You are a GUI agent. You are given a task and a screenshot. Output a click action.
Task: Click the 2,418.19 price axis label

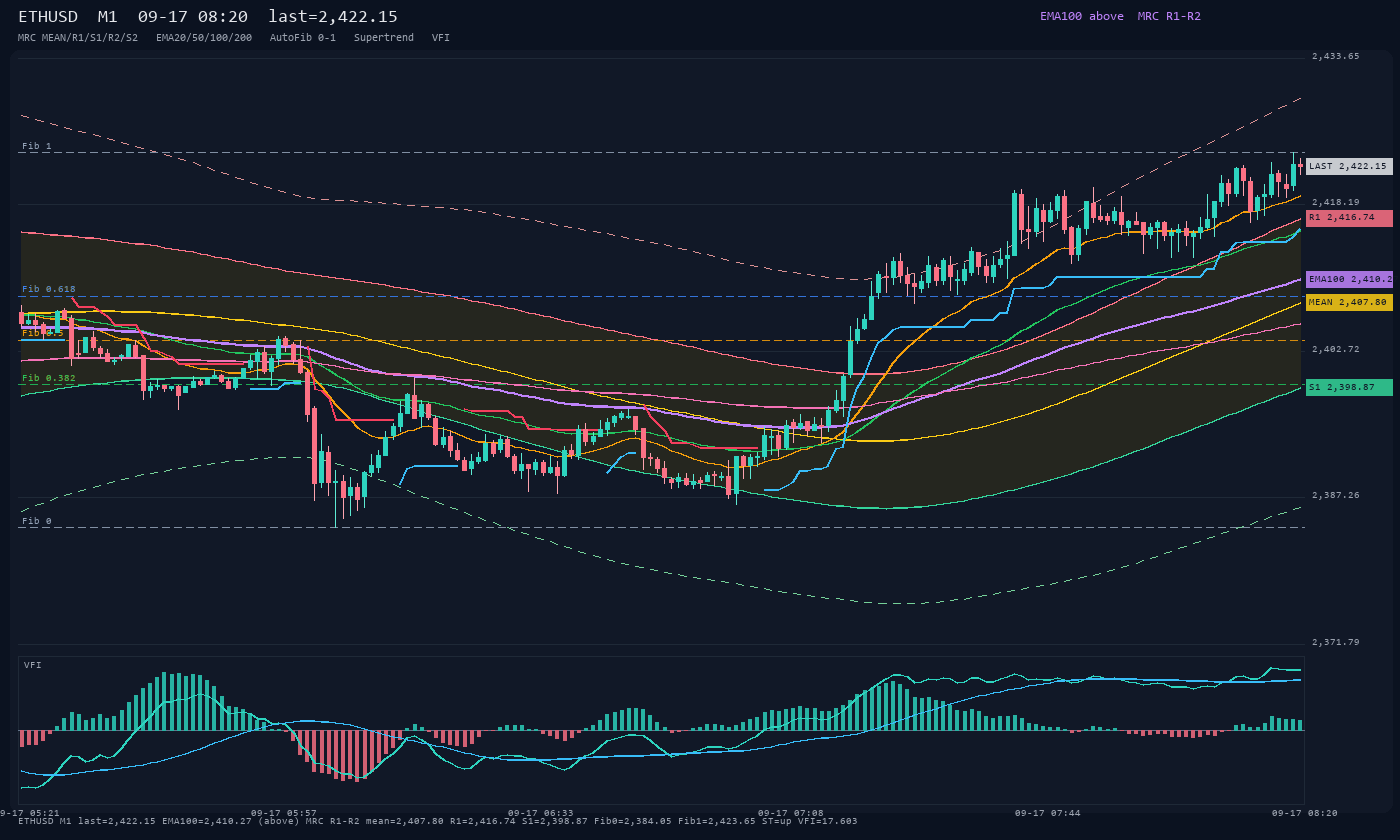1336,202
